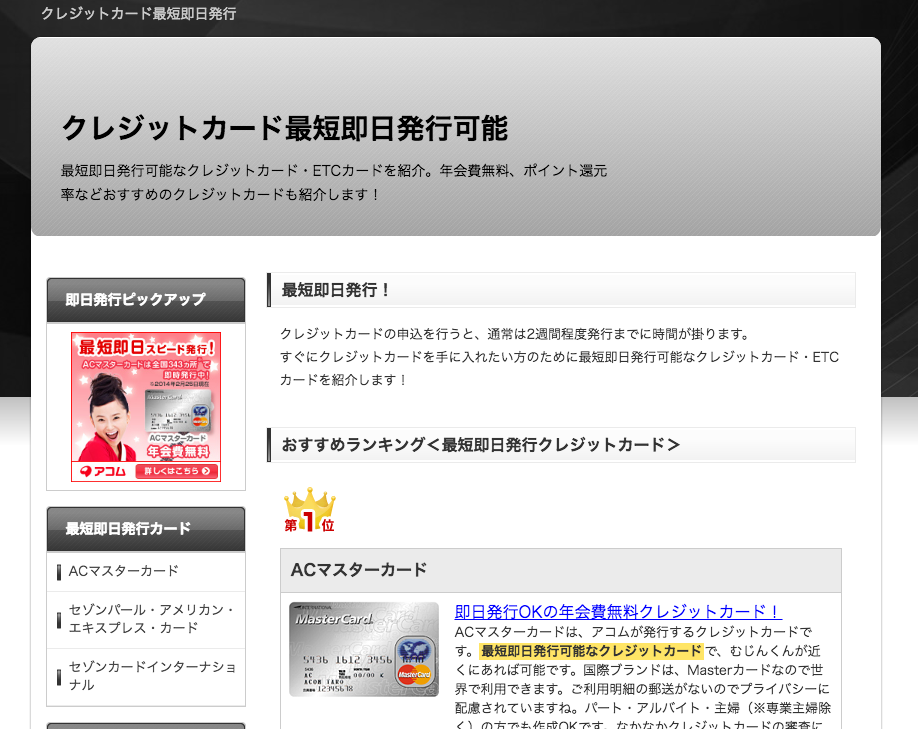
Task: Click the first-place crown ranking icon
Action: coord(310,510)
